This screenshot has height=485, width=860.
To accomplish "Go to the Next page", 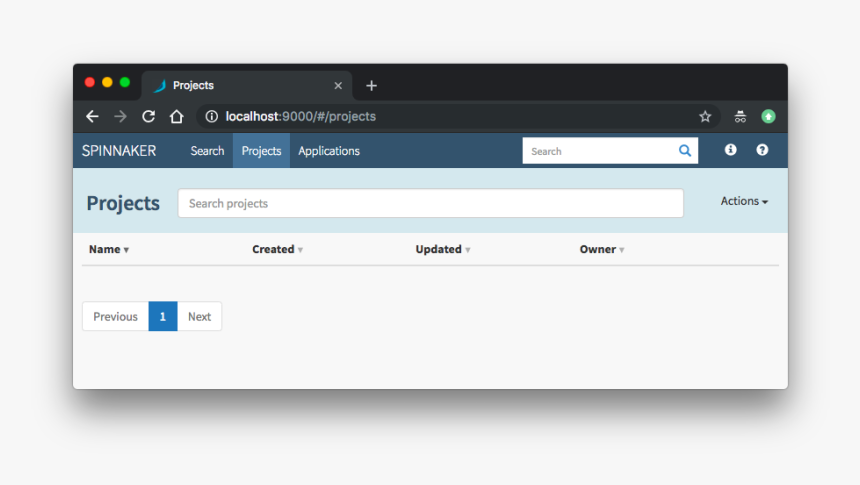I will pos(200,317).
